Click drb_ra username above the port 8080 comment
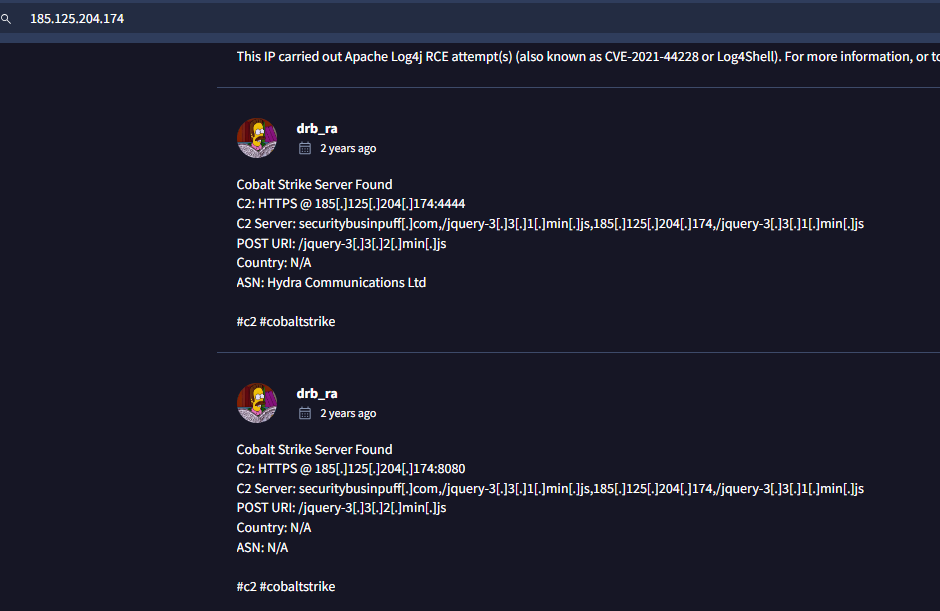Screen dimensions: 940x611 point(317,393)
